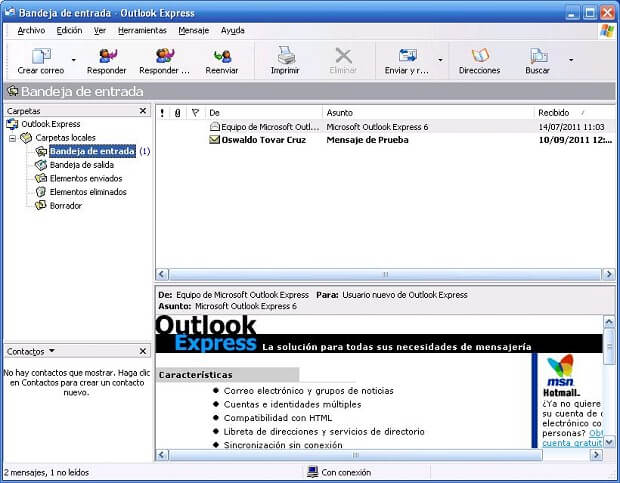Click the Responder toolbar icon
Screen dimensions: 620x483
click(106, 56)
